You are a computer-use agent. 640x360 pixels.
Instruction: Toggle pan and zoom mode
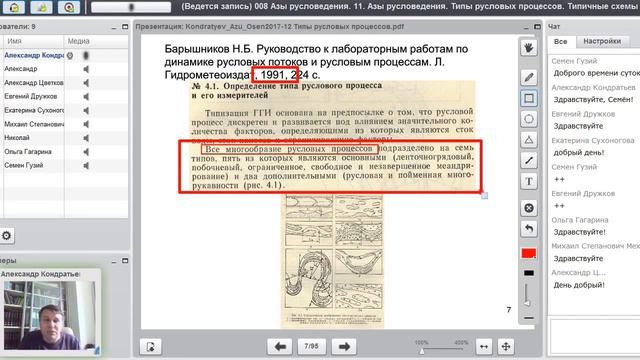[x=506, y=347]
